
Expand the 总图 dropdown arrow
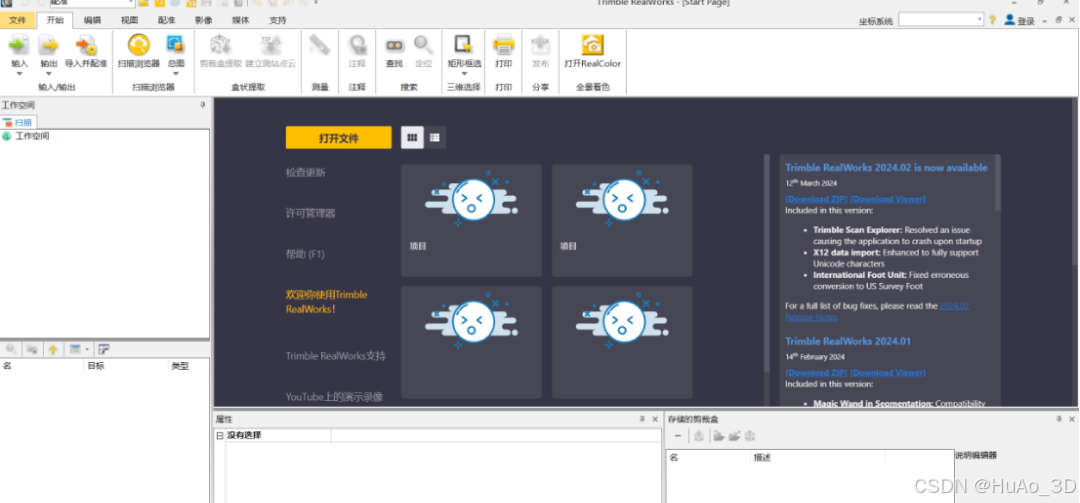coord(176,73)
